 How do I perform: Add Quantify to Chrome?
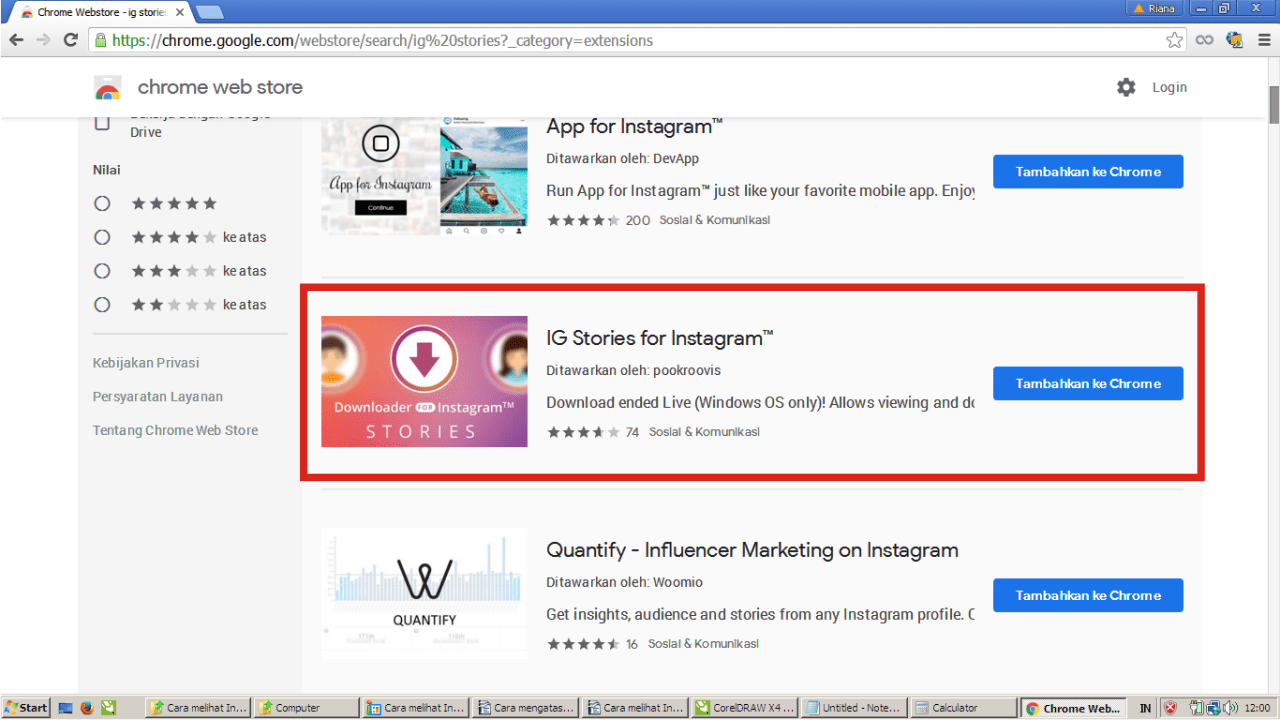1088,595
